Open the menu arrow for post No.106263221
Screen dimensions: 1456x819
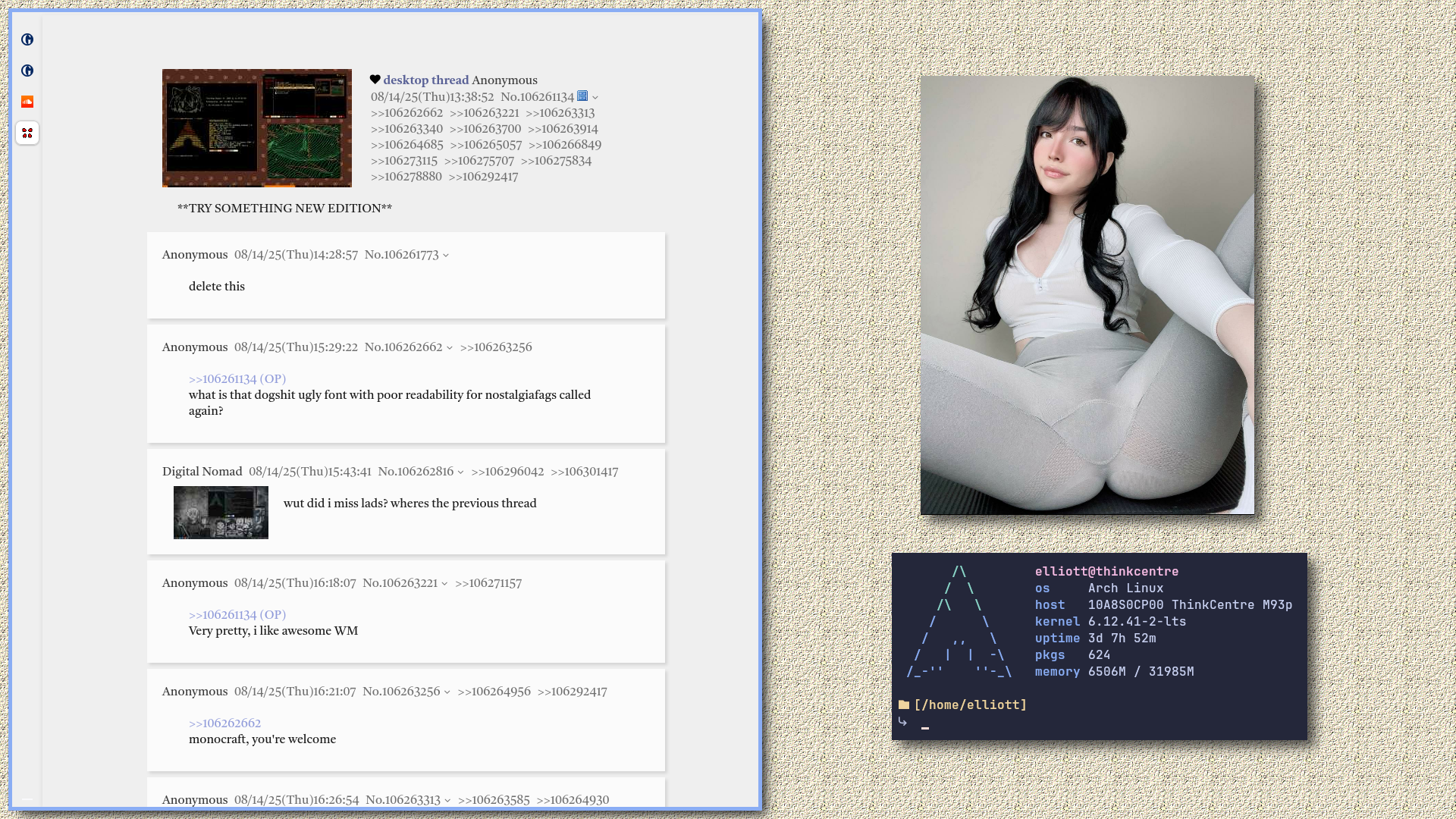(x=444, y=584)
